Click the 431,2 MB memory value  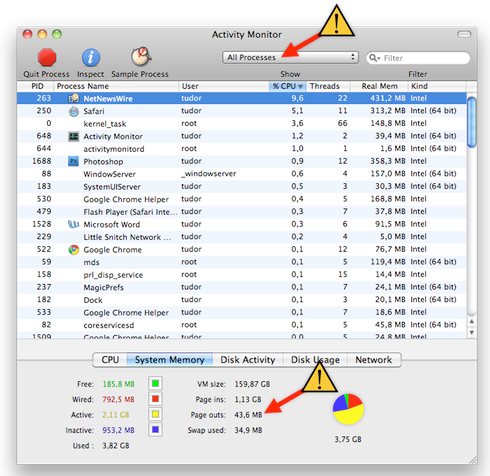point(388,98)
